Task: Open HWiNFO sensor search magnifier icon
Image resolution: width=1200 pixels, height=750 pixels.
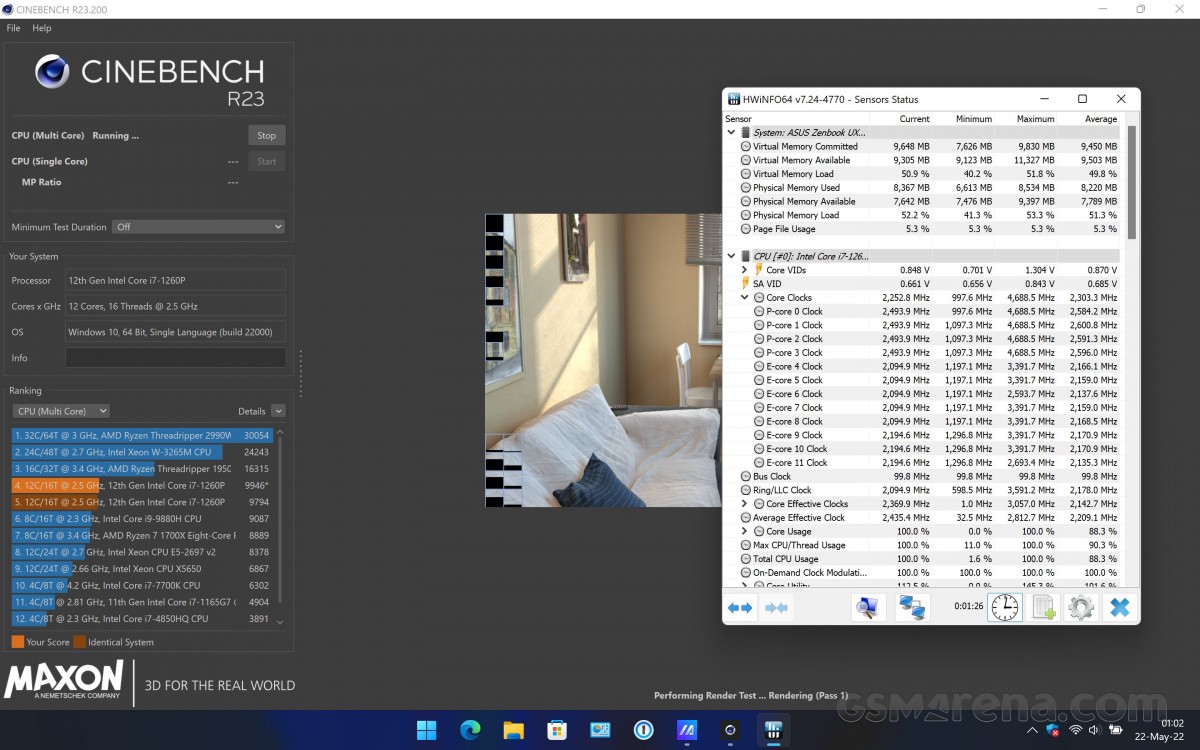Action: (869, 607)
